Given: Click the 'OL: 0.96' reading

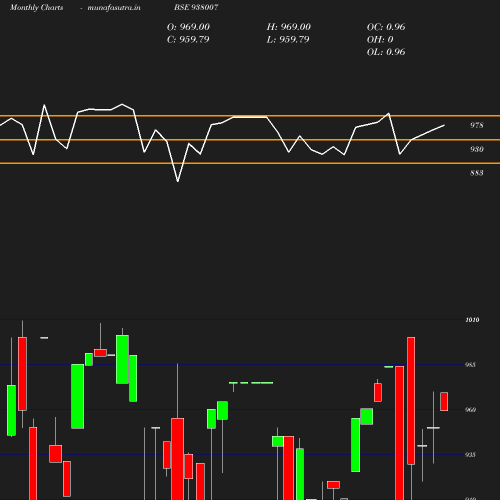Looking at the screenshot, I should [x=386, y=52].
